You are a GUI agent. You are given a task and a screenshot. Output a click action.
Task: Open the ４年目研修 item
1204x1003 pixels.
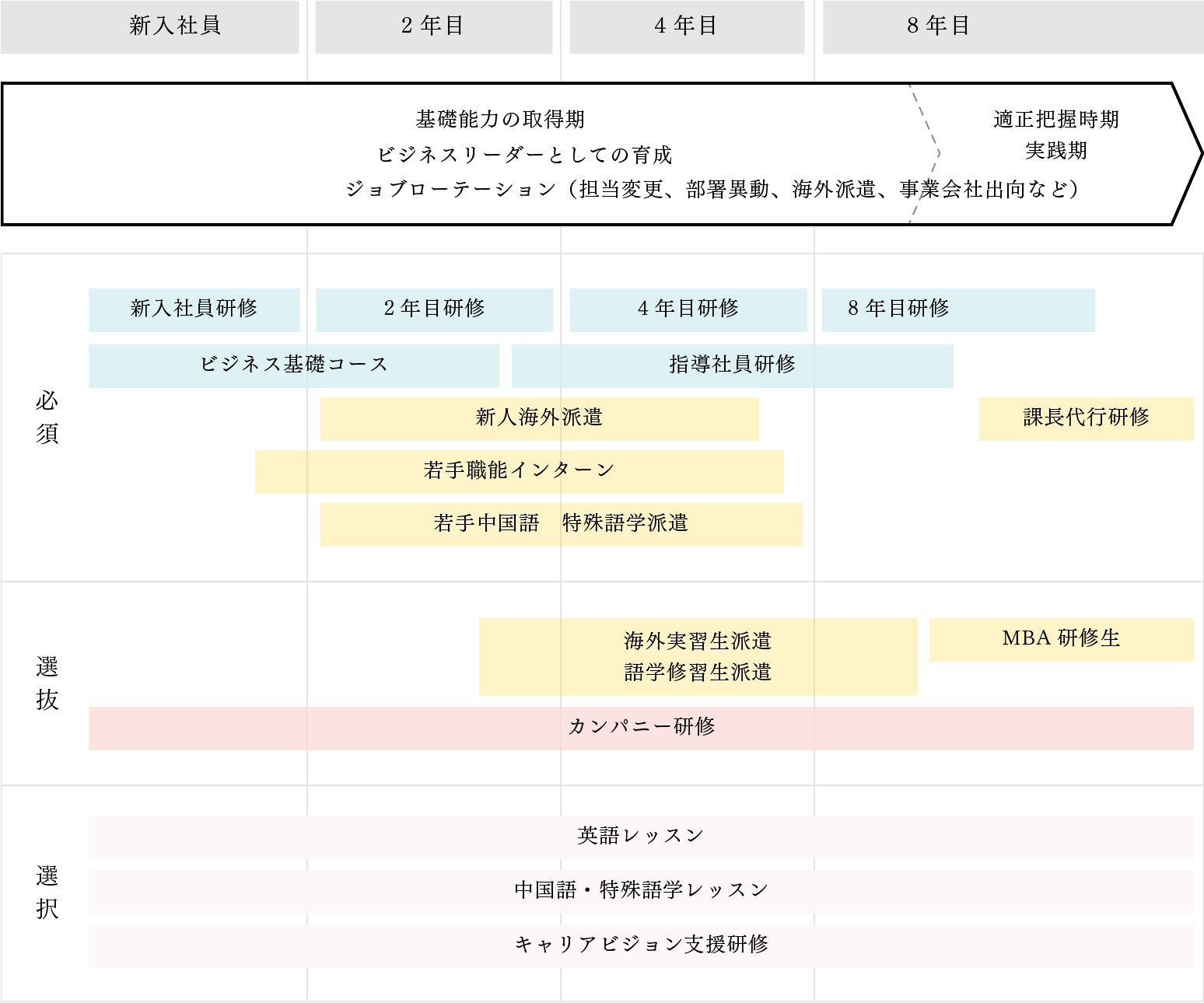point(688,309)
